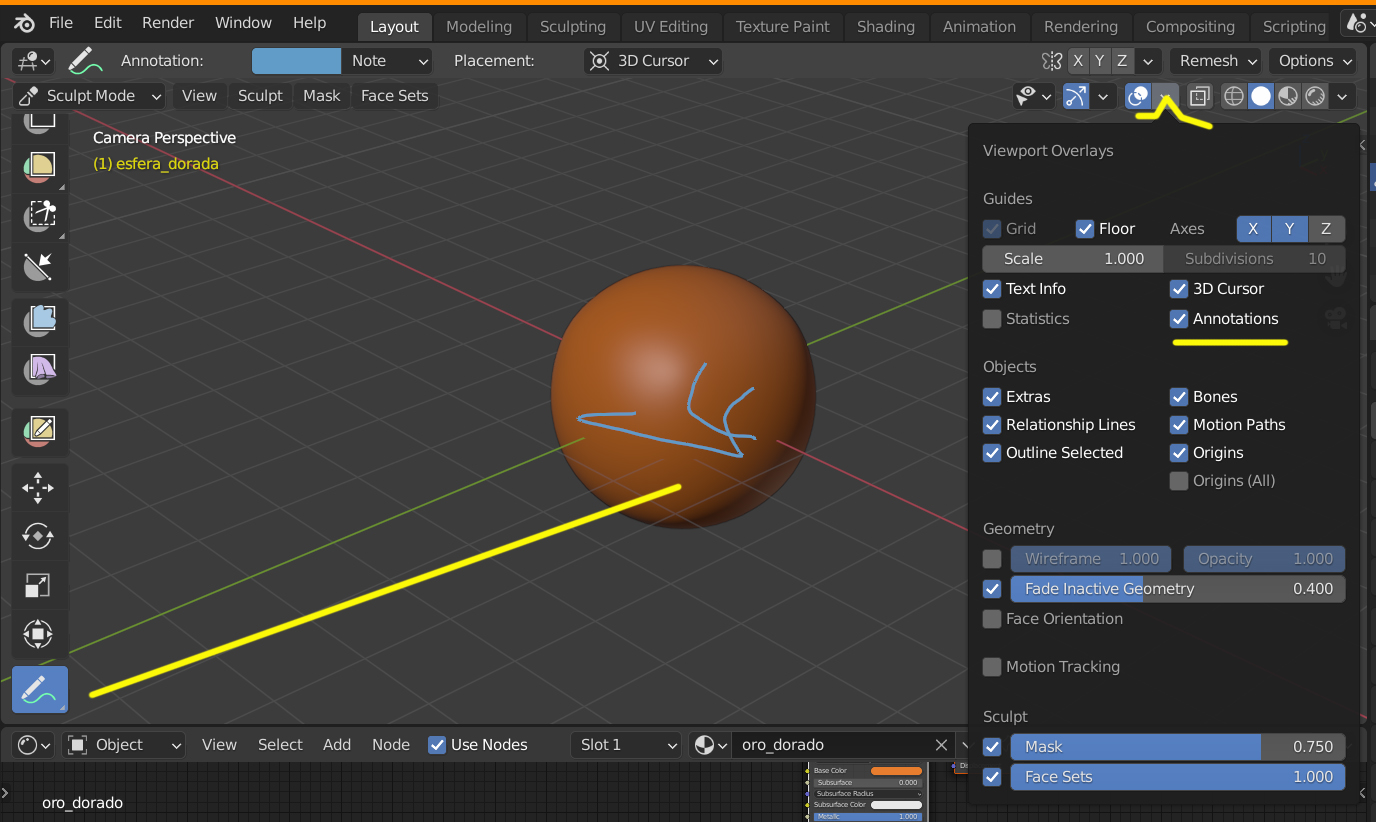This screenshot has width=1376, height=822.
Task: Toggle X-Ray display in viewport header
Action: 1200,96
